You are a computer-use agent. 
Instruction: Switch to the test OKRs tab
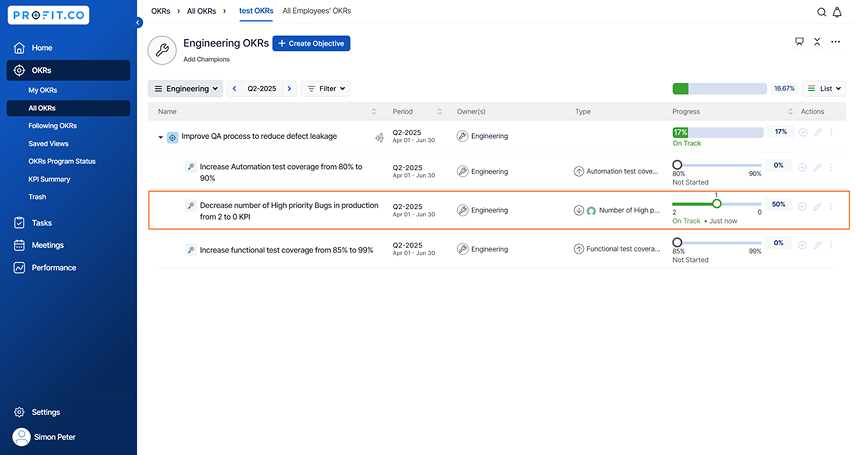256,11
